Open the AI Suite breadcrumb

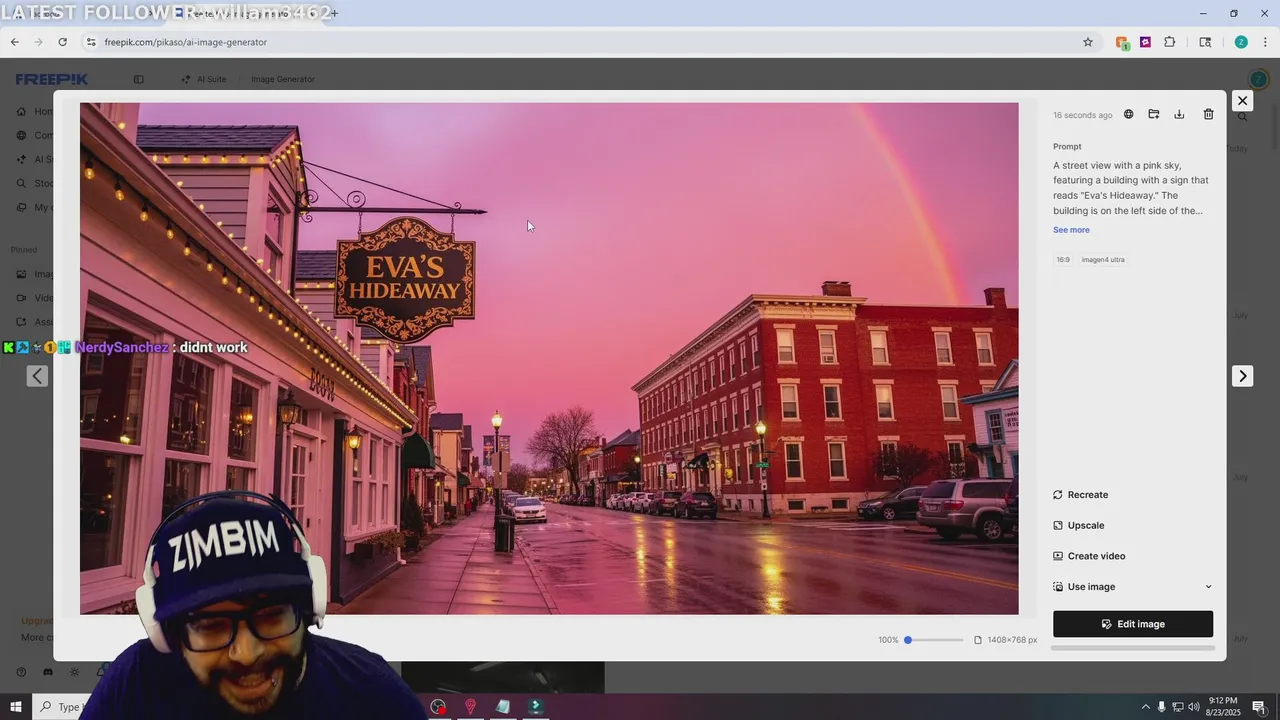coord(204,79)
